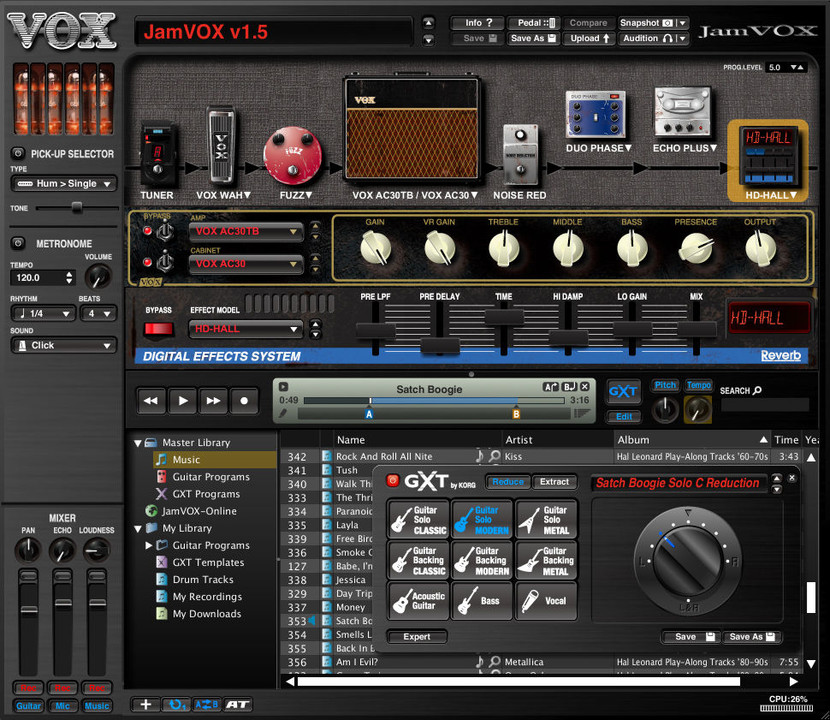Click the Tone slider in Pick-up Selector

76,207
